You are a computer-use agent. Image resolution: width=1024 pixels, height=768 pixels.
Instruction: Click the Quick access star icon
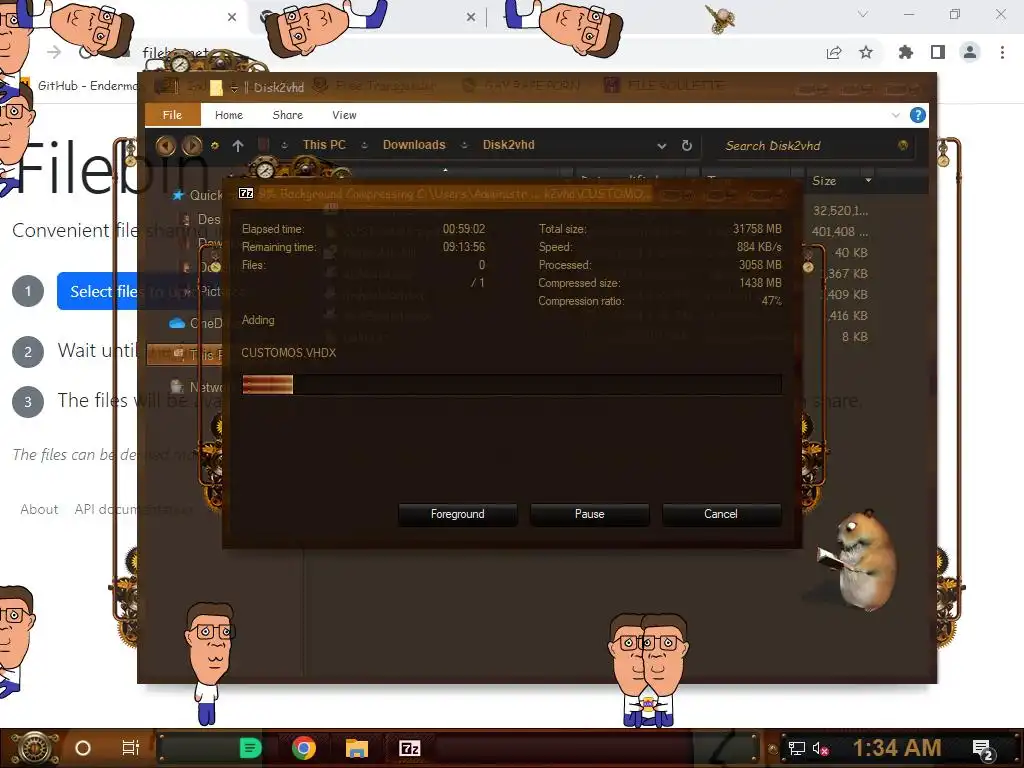coord(178,195)
